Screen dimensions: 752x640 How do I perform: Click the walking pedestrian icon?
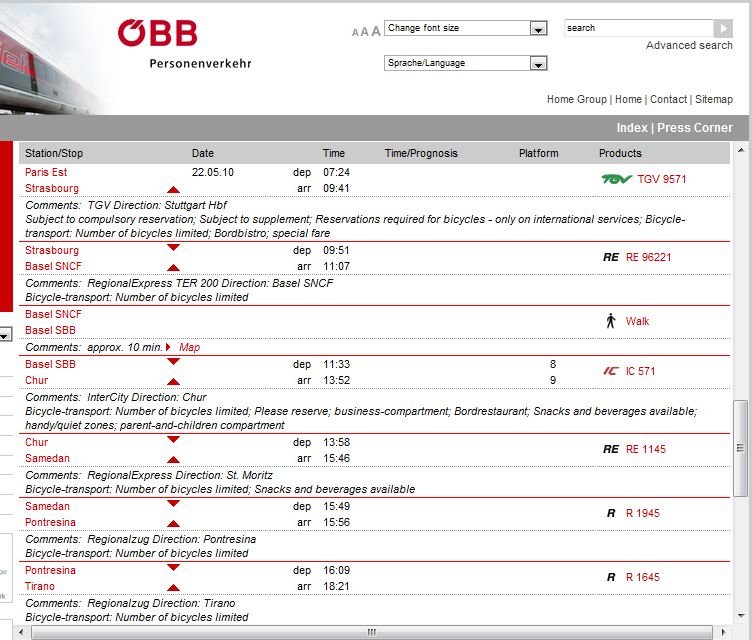[x=611, y=321]
